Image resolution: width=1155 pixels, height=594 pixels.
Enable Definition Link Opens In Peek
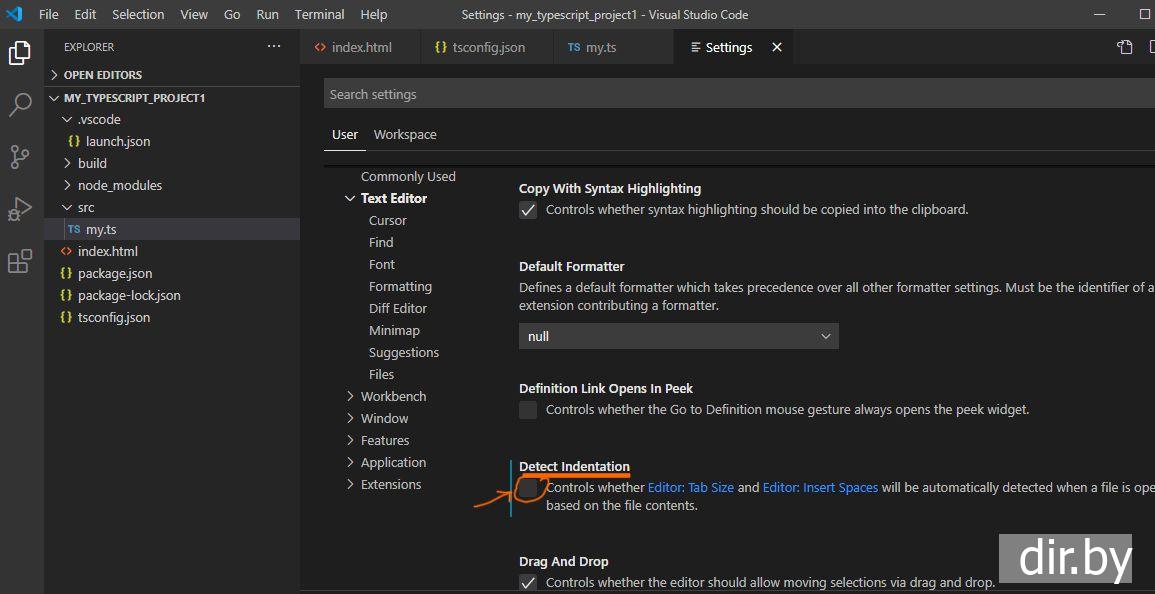pos(528,410)
